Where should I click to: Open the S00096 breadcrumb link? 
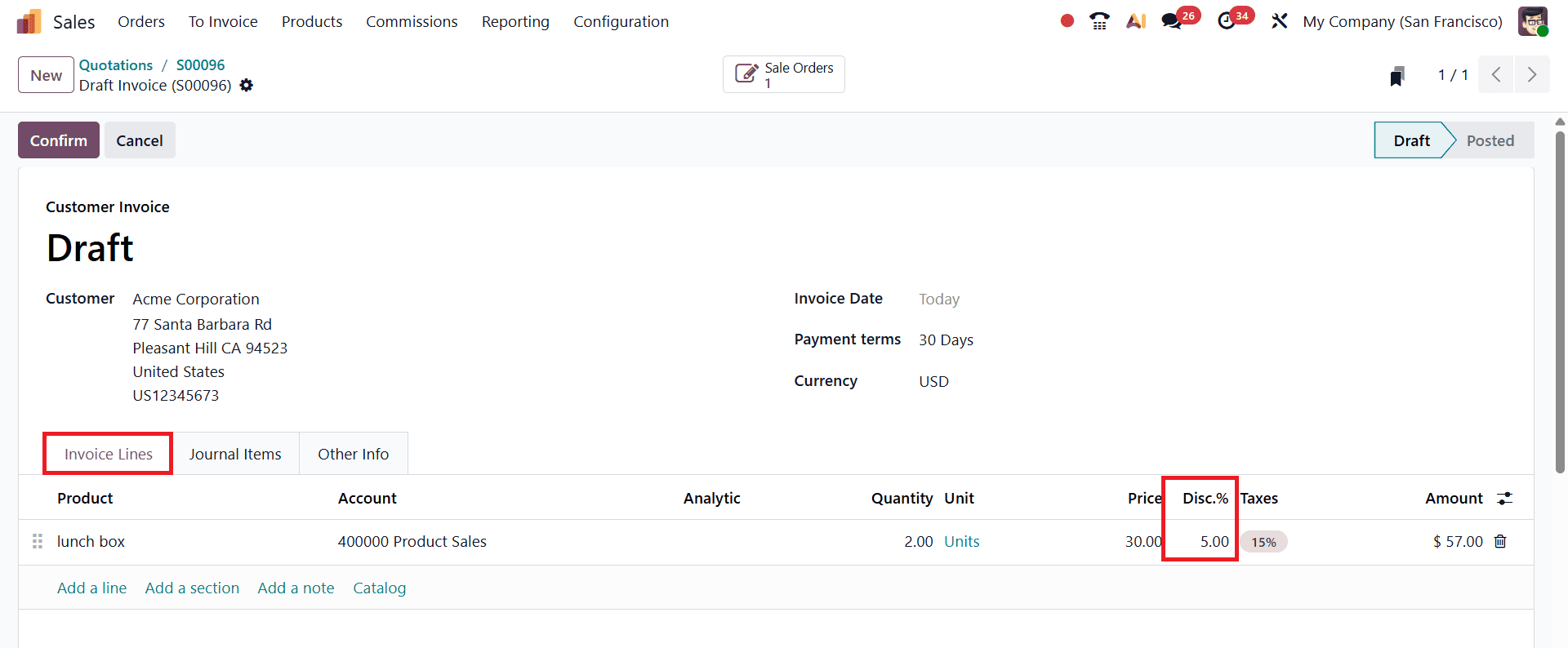tap(200, 65)
